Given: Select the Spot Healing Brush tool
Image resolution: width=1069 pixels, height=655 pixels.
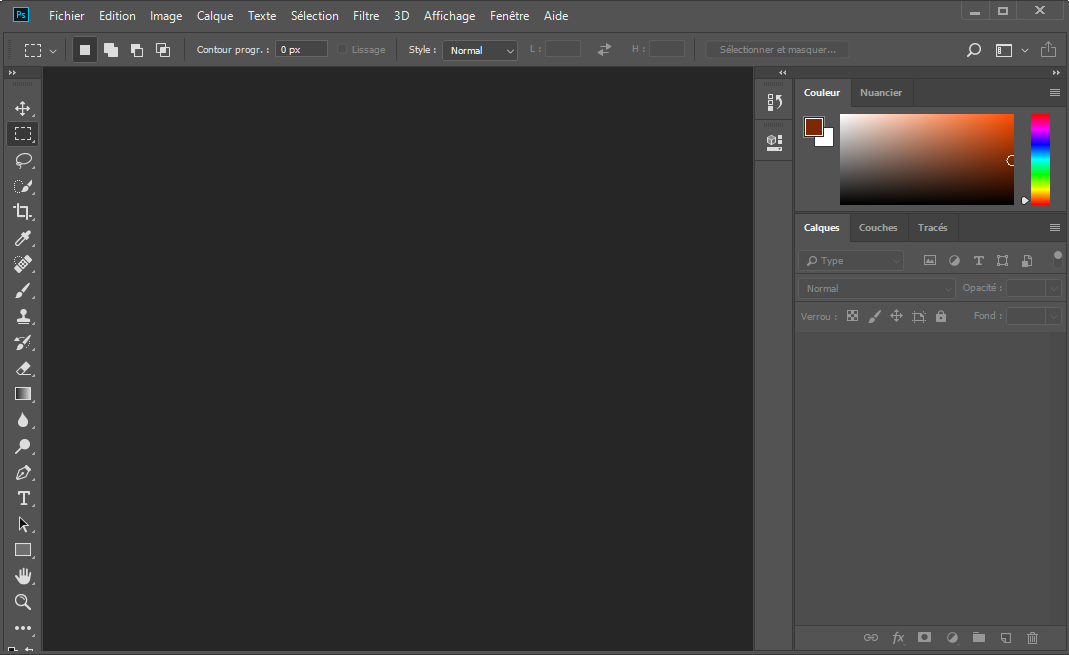Looking at the screenshot, I should click(22, 264).
